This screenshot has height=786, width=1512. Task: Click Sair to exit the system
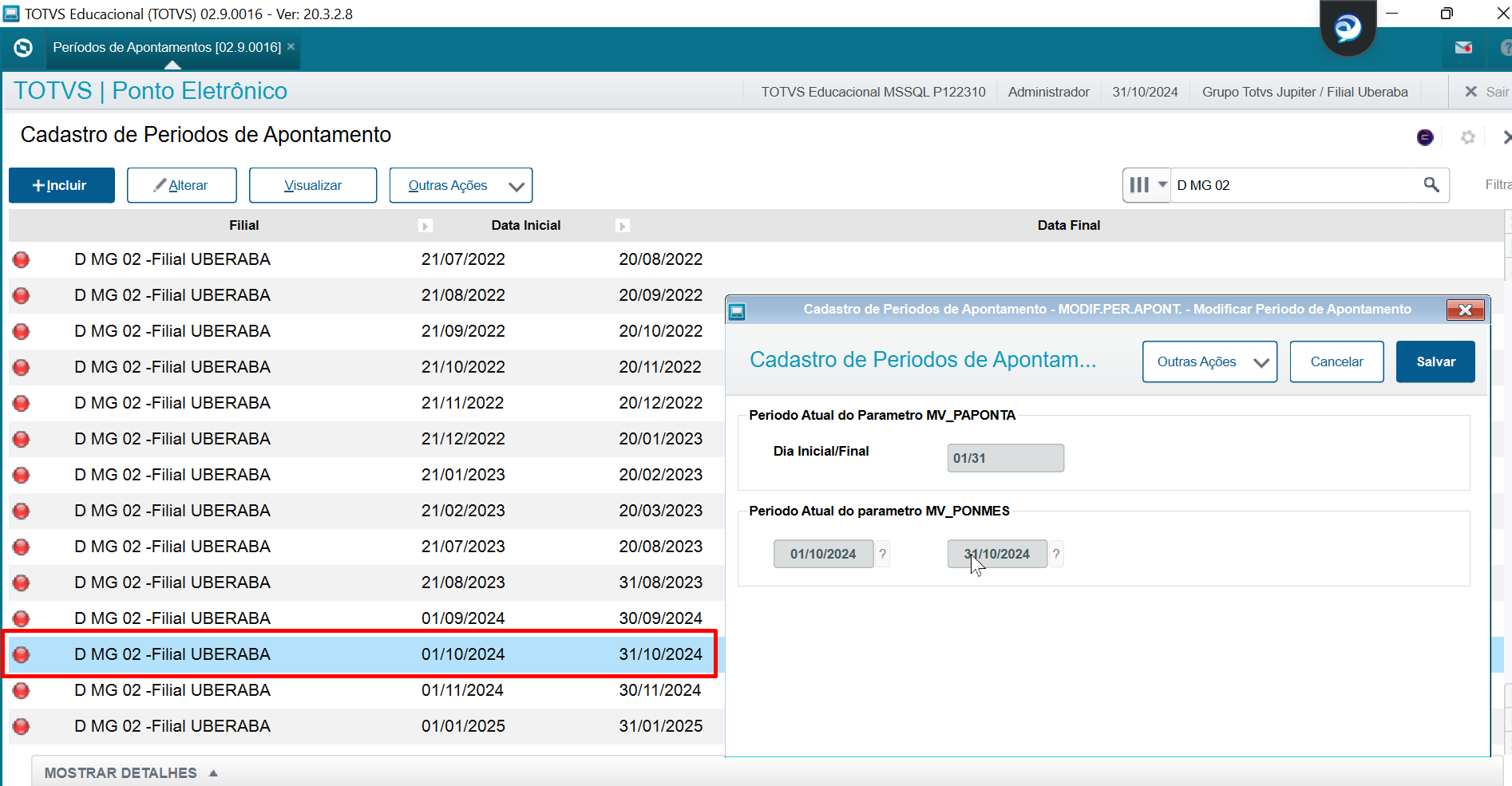[1487, 92]
